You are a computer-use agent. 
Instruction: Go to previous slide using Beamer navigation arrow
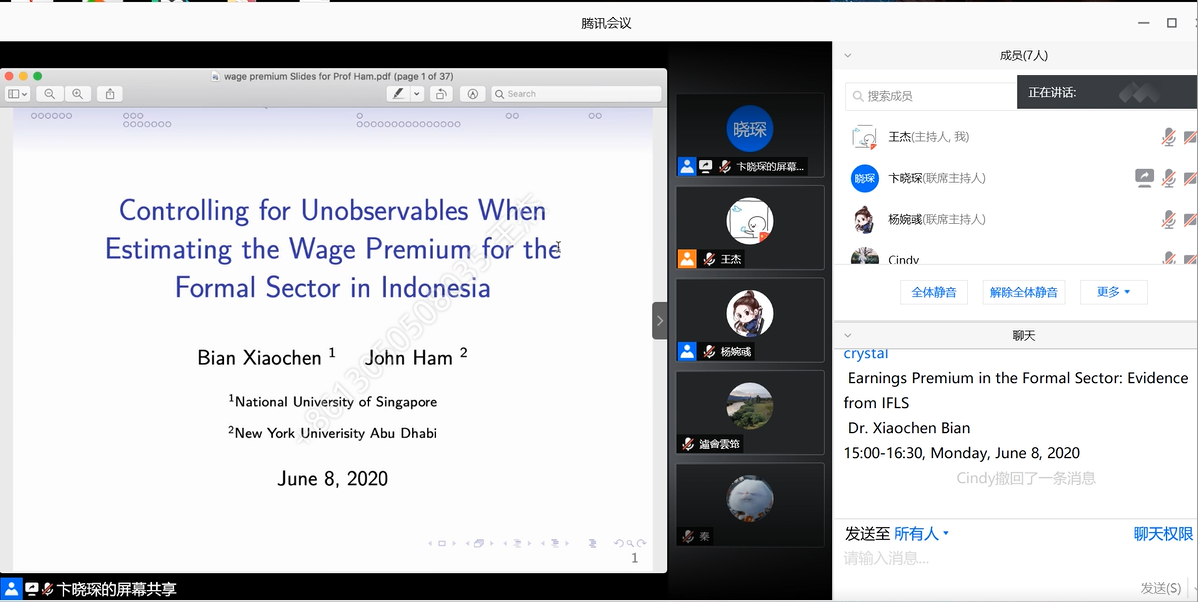(x=429, y=543)
